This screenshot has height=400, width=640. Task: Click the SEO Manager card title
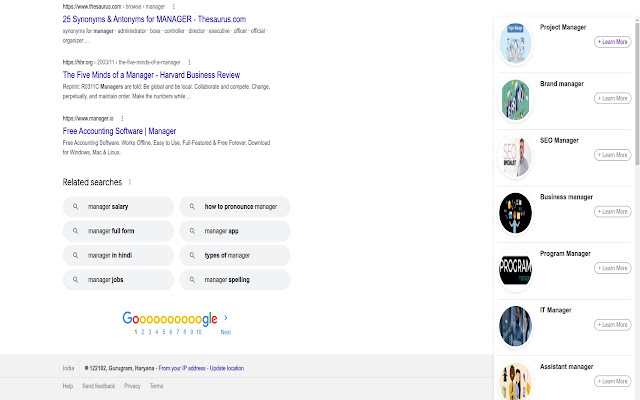[559, 140]
